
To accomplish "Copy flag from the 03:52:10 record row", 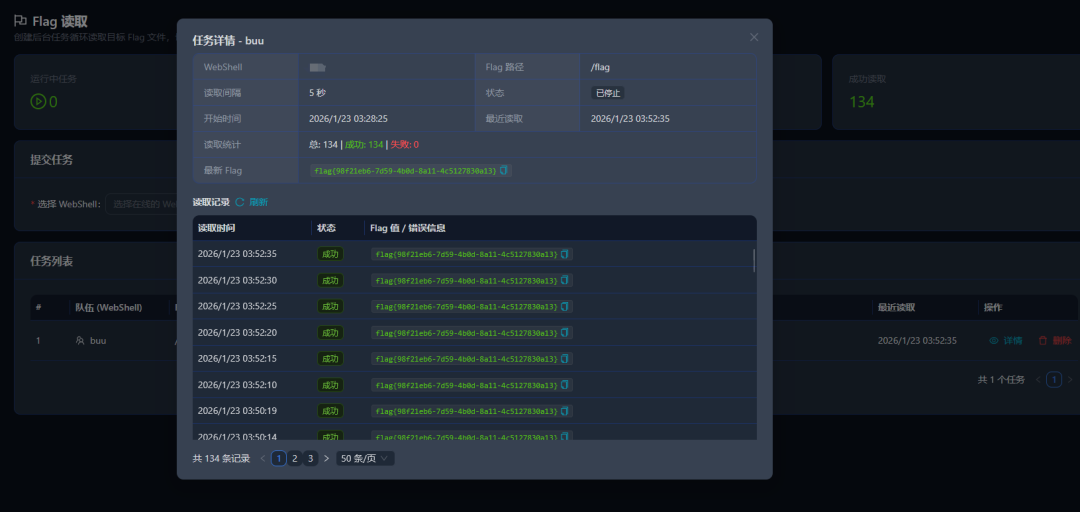I will (565, 384).
